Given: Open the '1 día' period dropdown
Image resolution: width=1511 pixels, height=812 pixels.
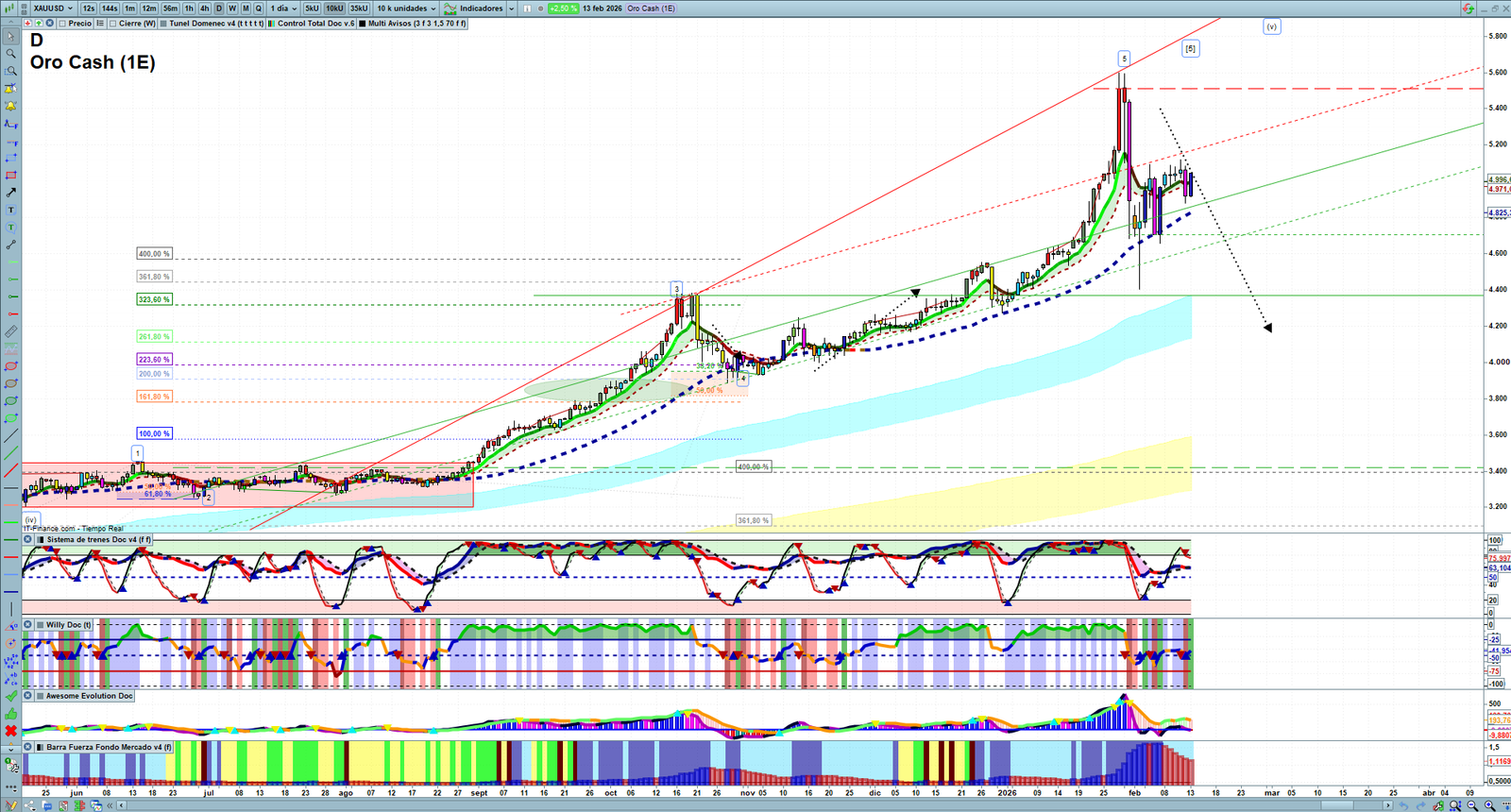Looking at the screenshot, I should point(282,8).
